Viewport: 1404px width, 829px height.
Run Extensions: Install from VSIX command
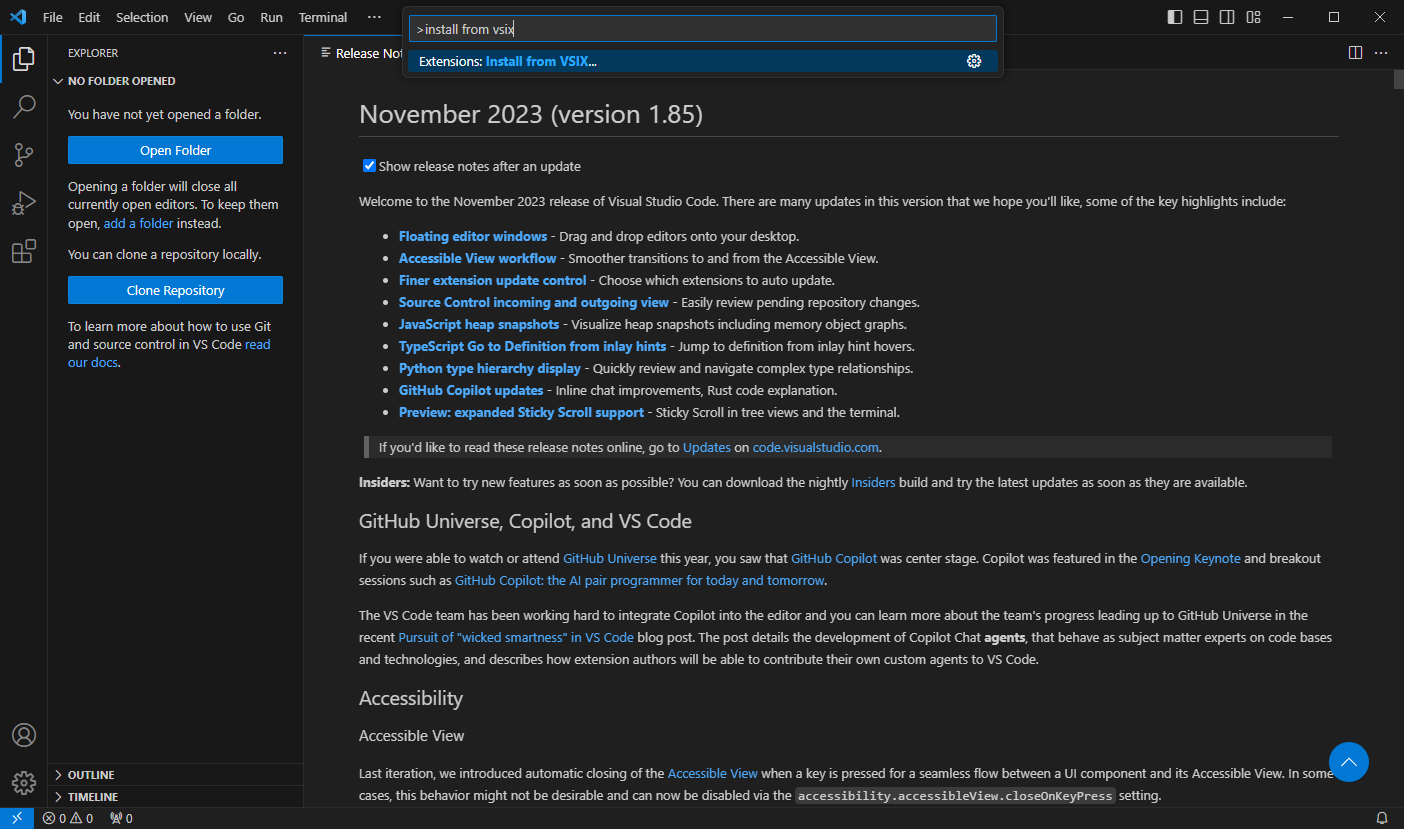pos(702,61)
